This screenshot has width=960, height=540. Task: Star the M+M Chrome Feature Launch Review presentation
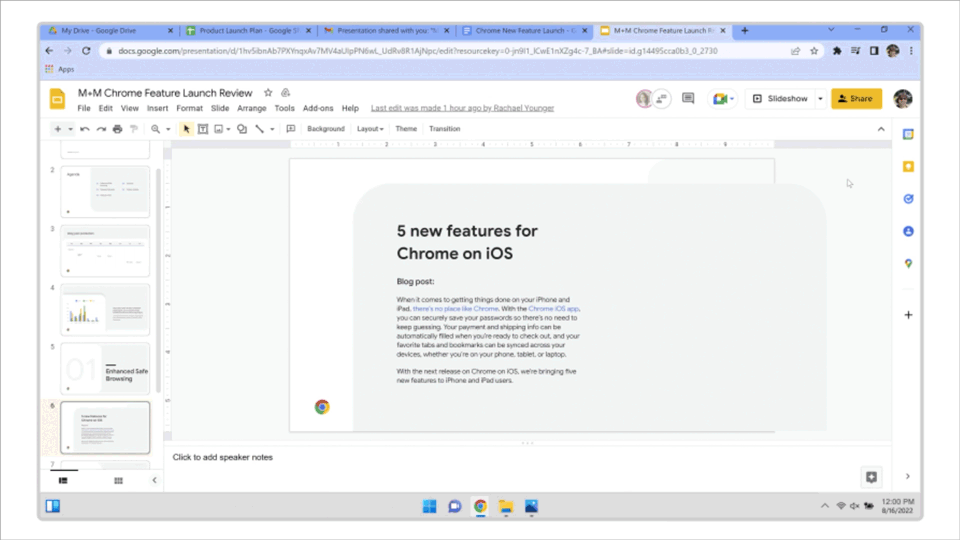[268, 93]
